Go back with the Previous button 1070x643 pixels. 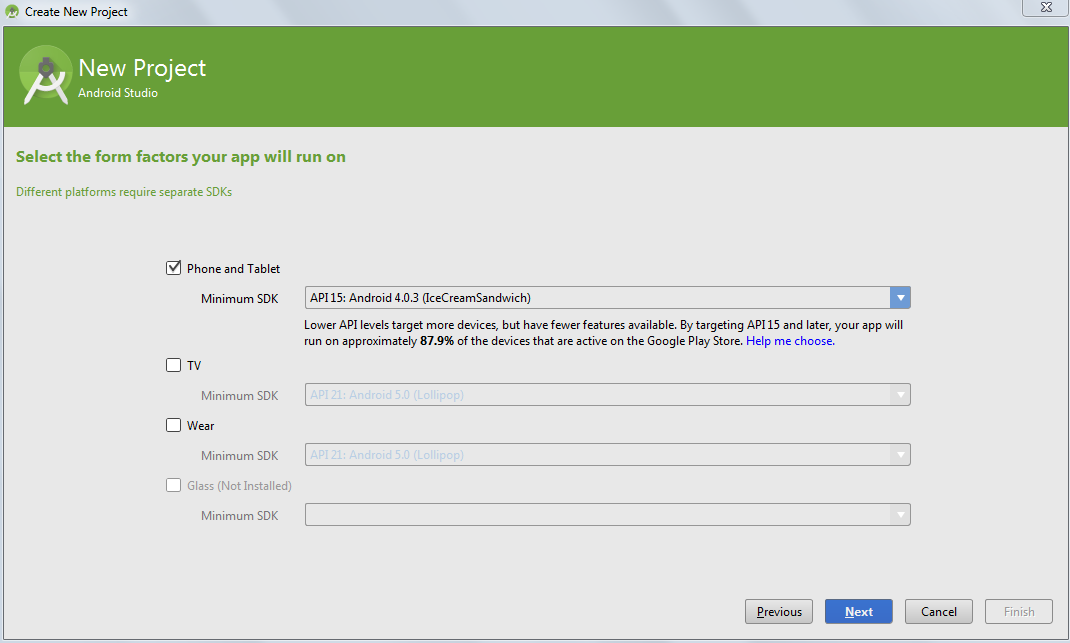[779, 611]
